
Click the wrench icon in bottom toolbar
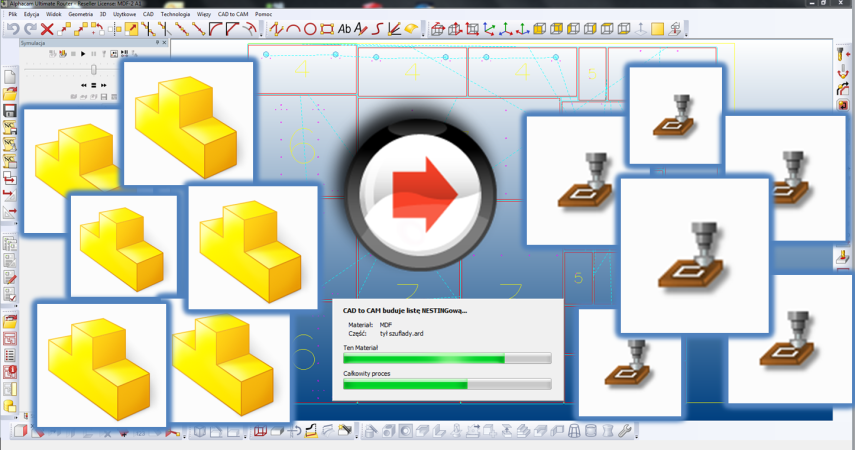pyautogui.click(x=626, y=432)
